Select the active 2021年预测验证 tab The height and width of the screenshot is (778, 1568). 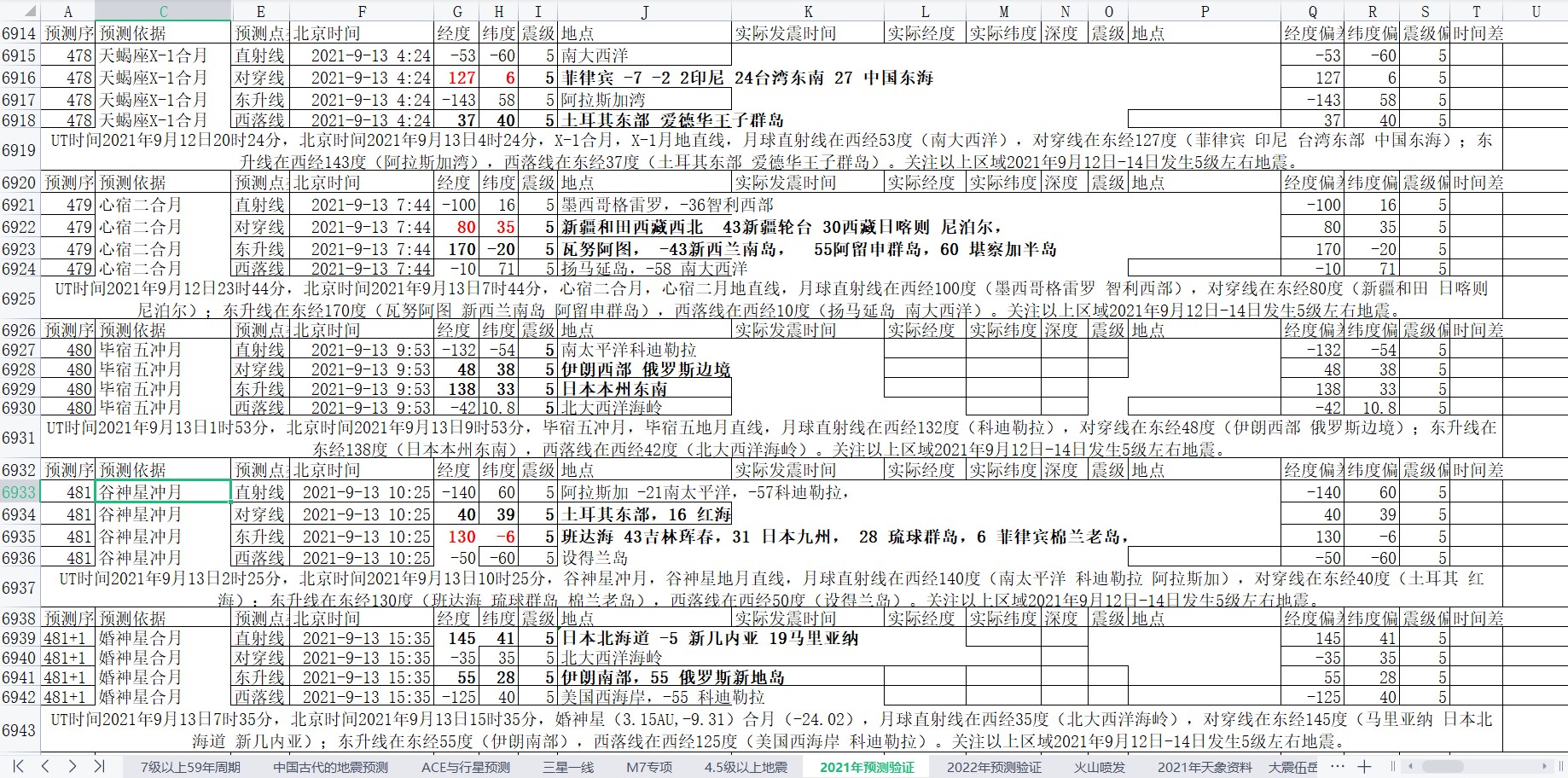coord(867,767)
